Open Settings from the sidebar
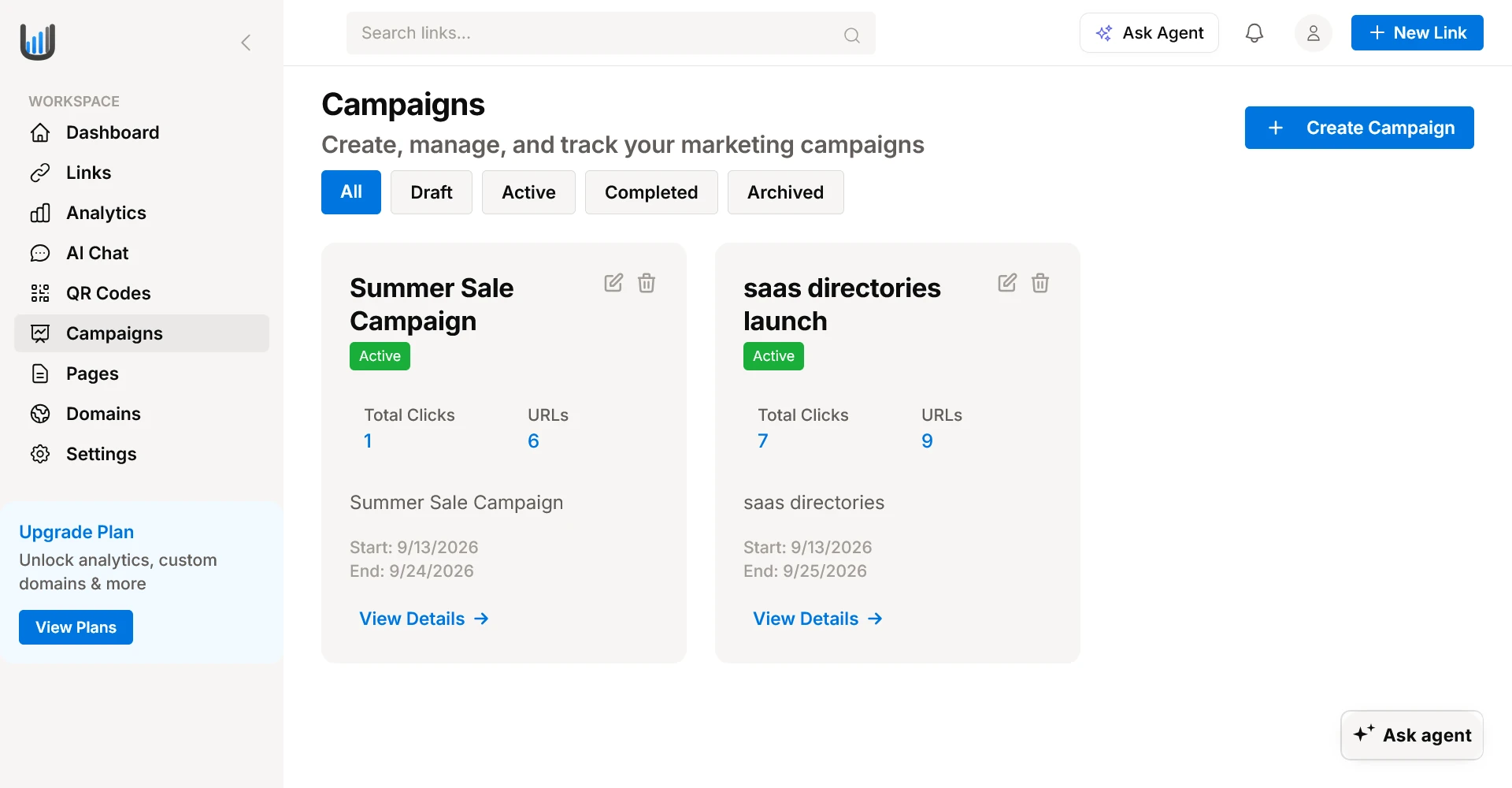This screenshot has width=1512, height=788. pos(142,454)
